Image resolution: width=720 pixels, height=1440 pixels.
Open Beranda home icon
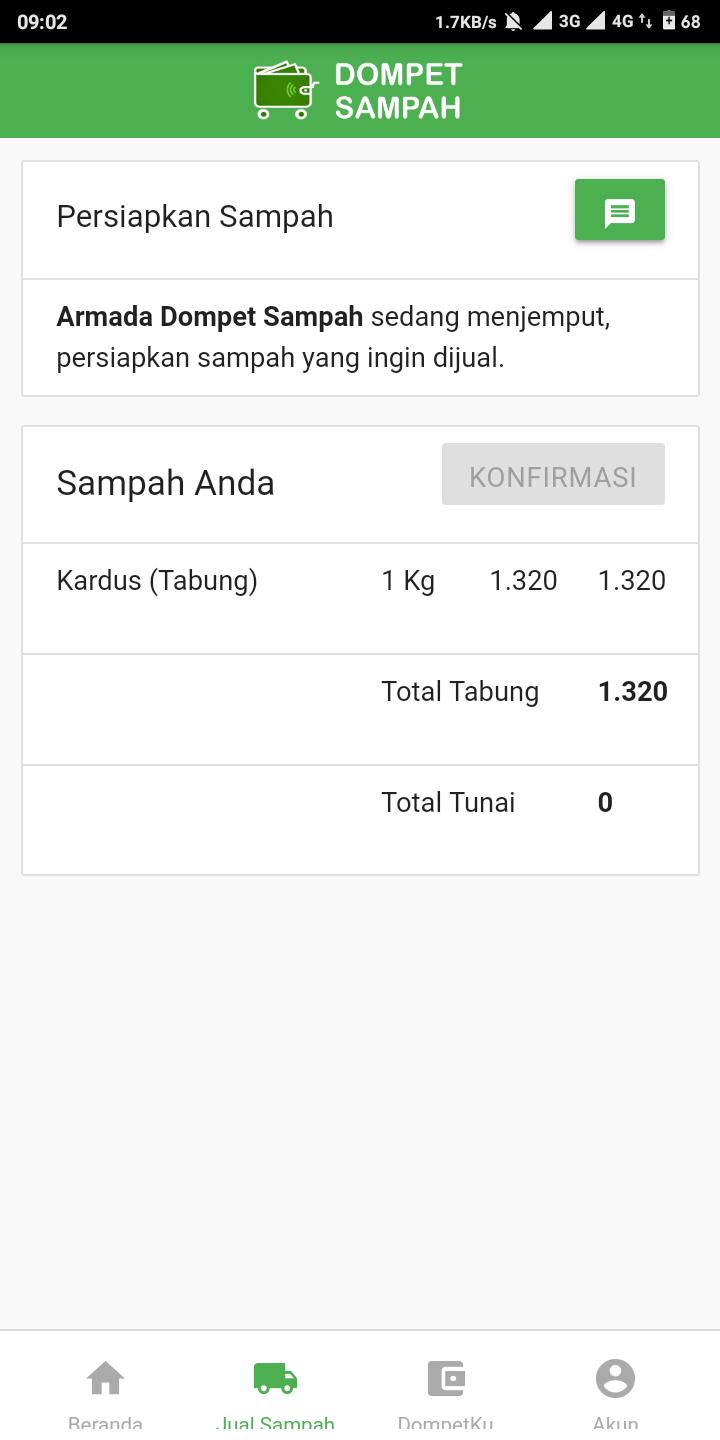pyautogui.click(x=106, y=1378)
